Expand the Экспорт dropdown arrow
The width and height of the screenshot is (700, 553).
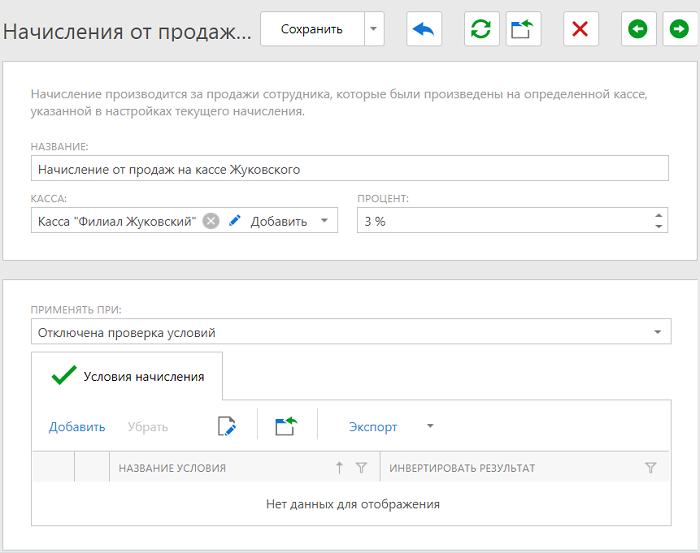coord(430,426)
